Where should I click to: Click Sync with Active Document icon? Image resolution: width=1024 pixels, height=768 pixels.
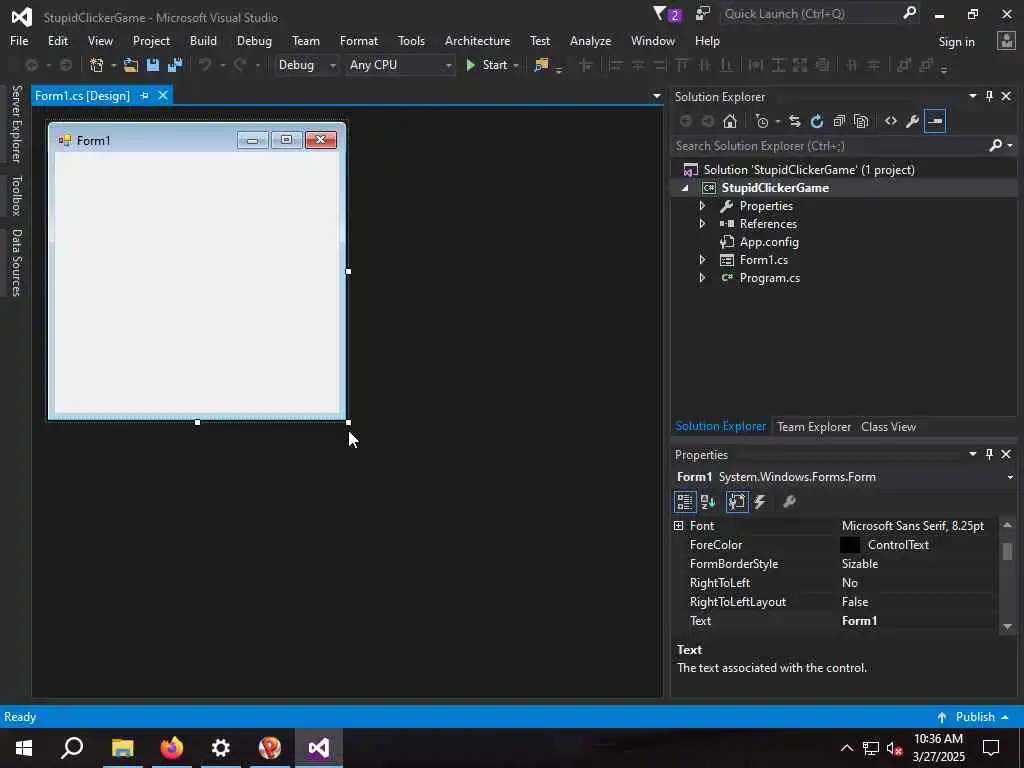(795, 121)
